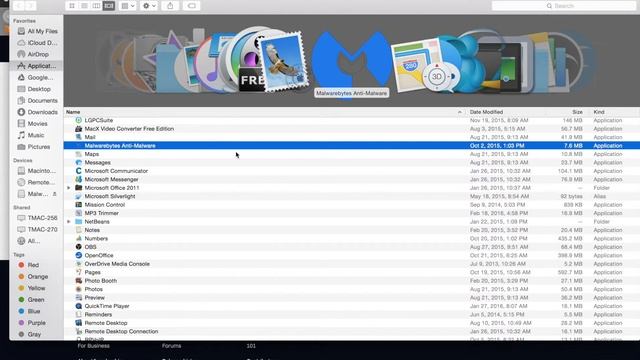Screen dimensions: 640x360
Task: Select Applications in sidebar
Action: (x=37, y=66)
